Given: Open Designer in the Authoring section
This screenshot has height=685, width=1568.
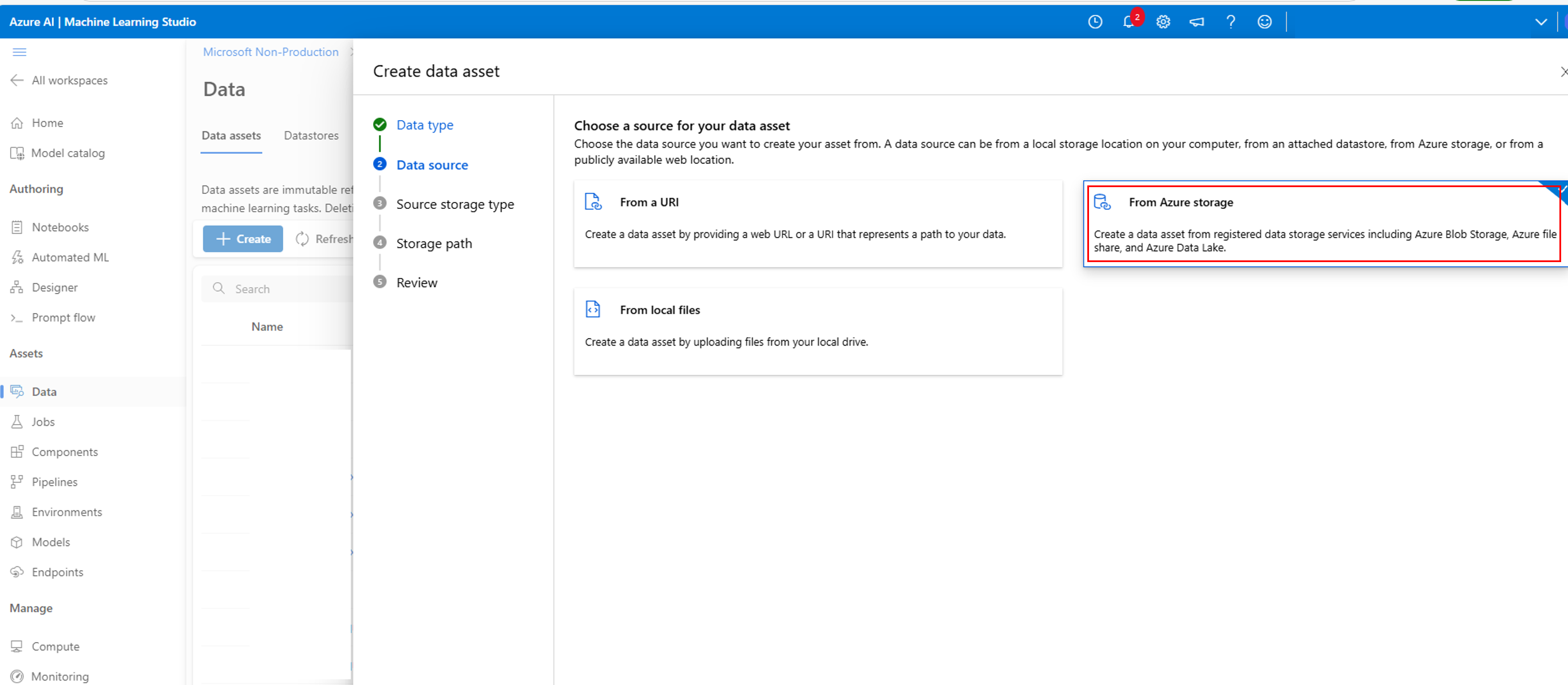Looking at the screenshot, I should [x=54, y=287].
